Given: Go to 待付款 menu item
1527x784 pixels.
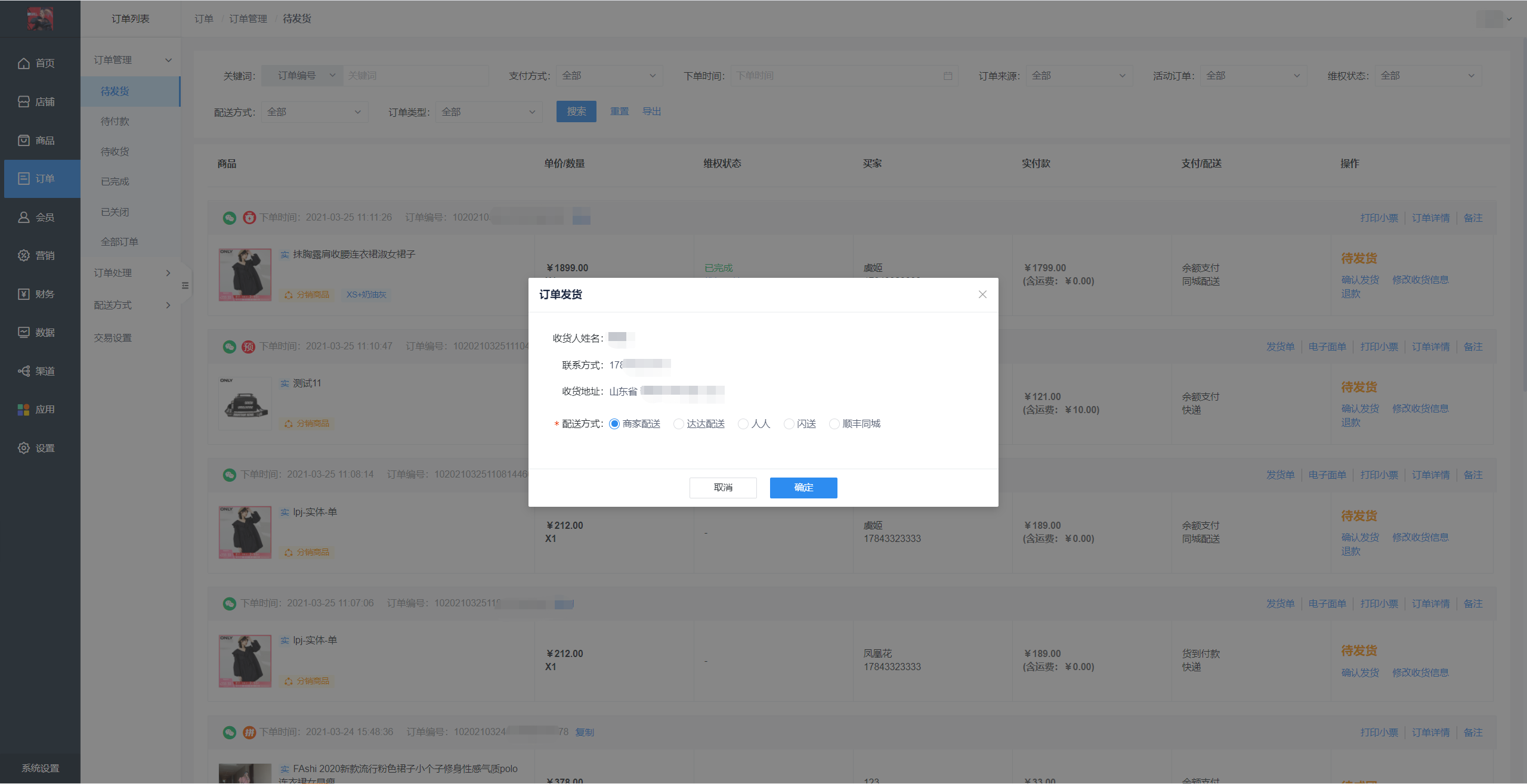Looking at the screenshot, I should tap(115, 122).
